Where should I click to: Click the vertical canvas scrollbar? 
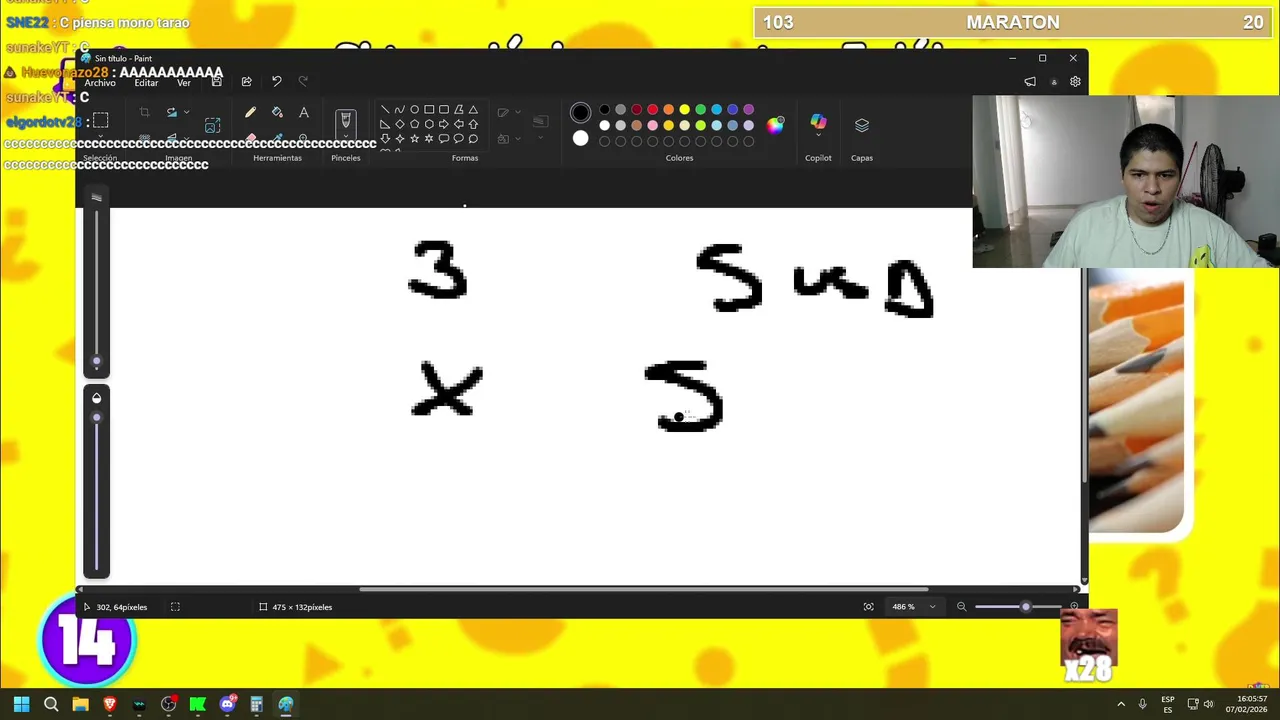(x=1084, y=373)
